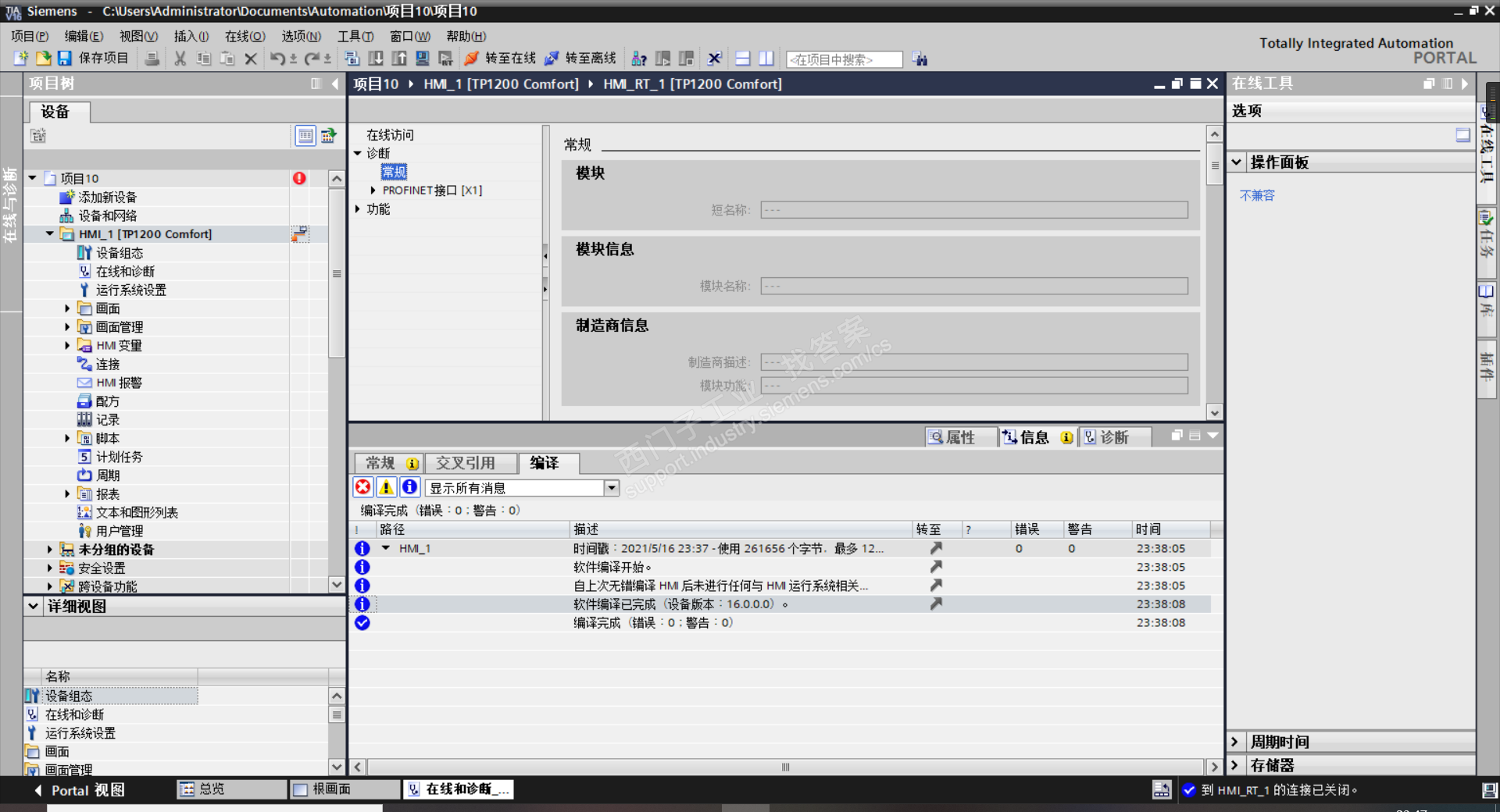Collapse the 项目10 tree node
Image resolution: width=1500 pixels, height=812 pixels.
33,178
